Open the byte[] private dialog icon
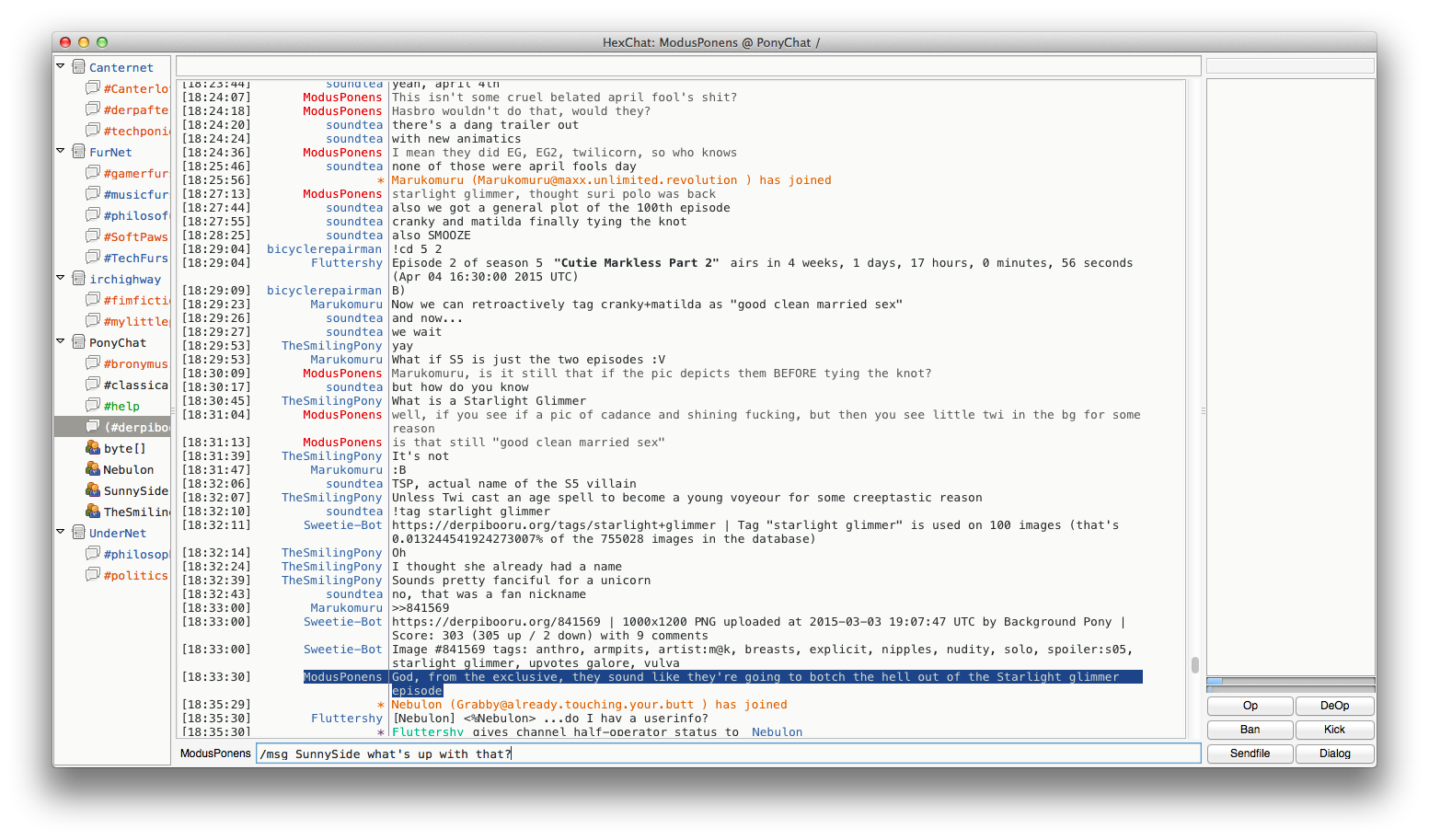Screen dimensions: 1429x840 click(93, 447)
